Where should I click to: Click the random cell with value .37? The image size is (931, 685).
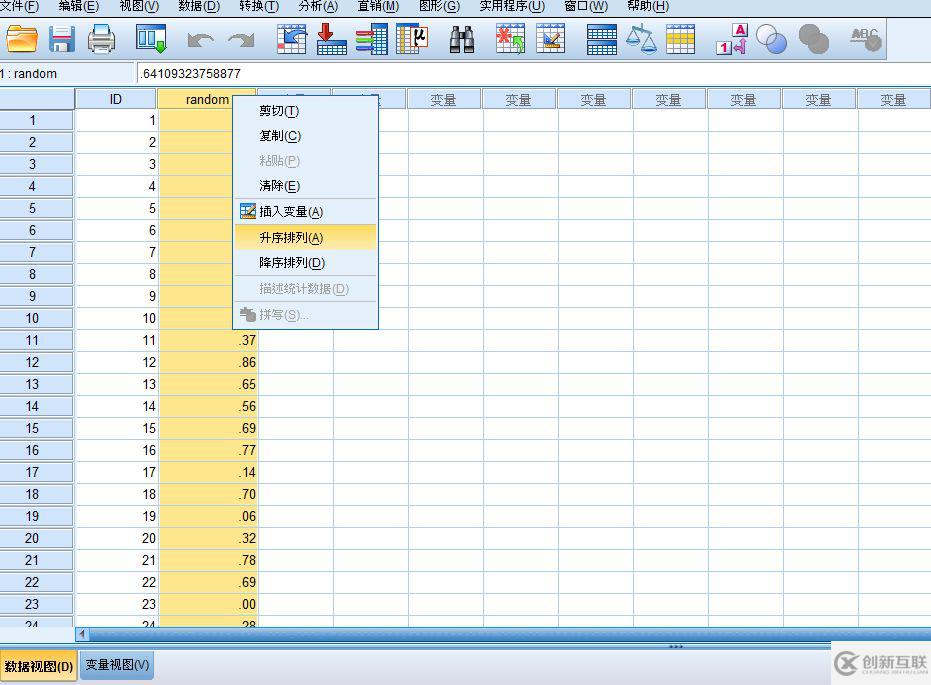208,340
